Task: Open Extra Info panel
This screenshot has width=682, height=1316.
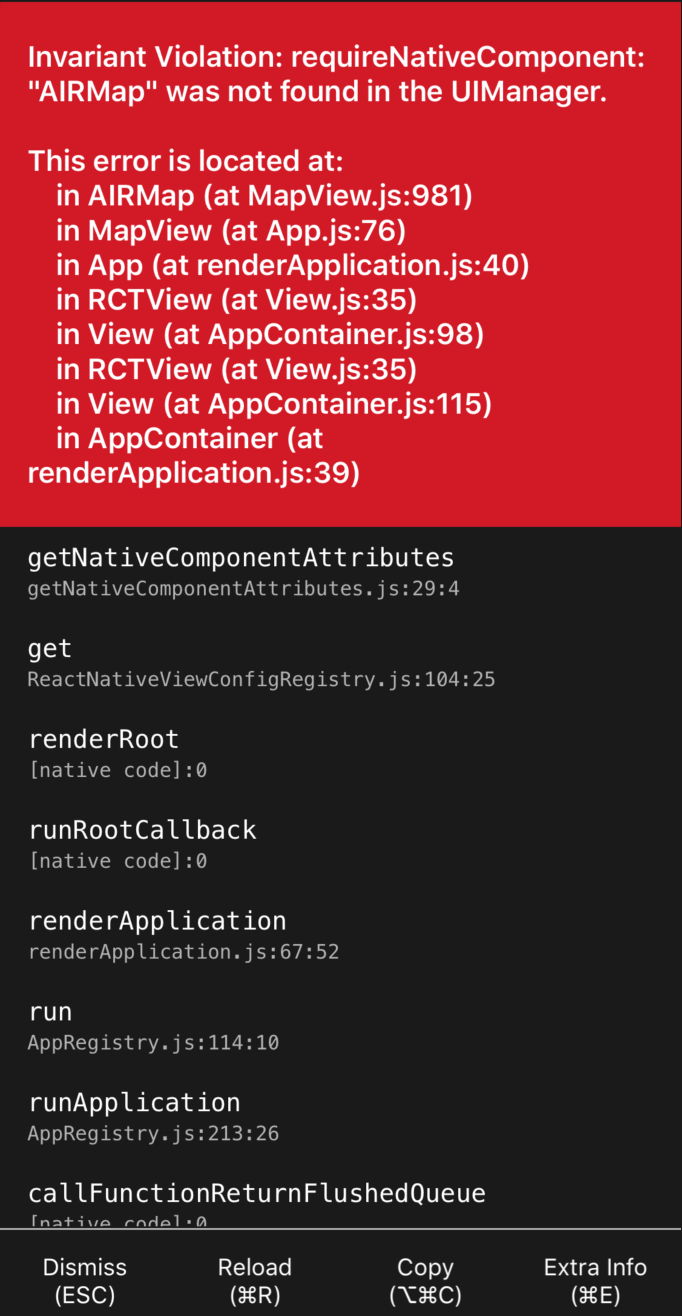Action: coord(595,1280)
